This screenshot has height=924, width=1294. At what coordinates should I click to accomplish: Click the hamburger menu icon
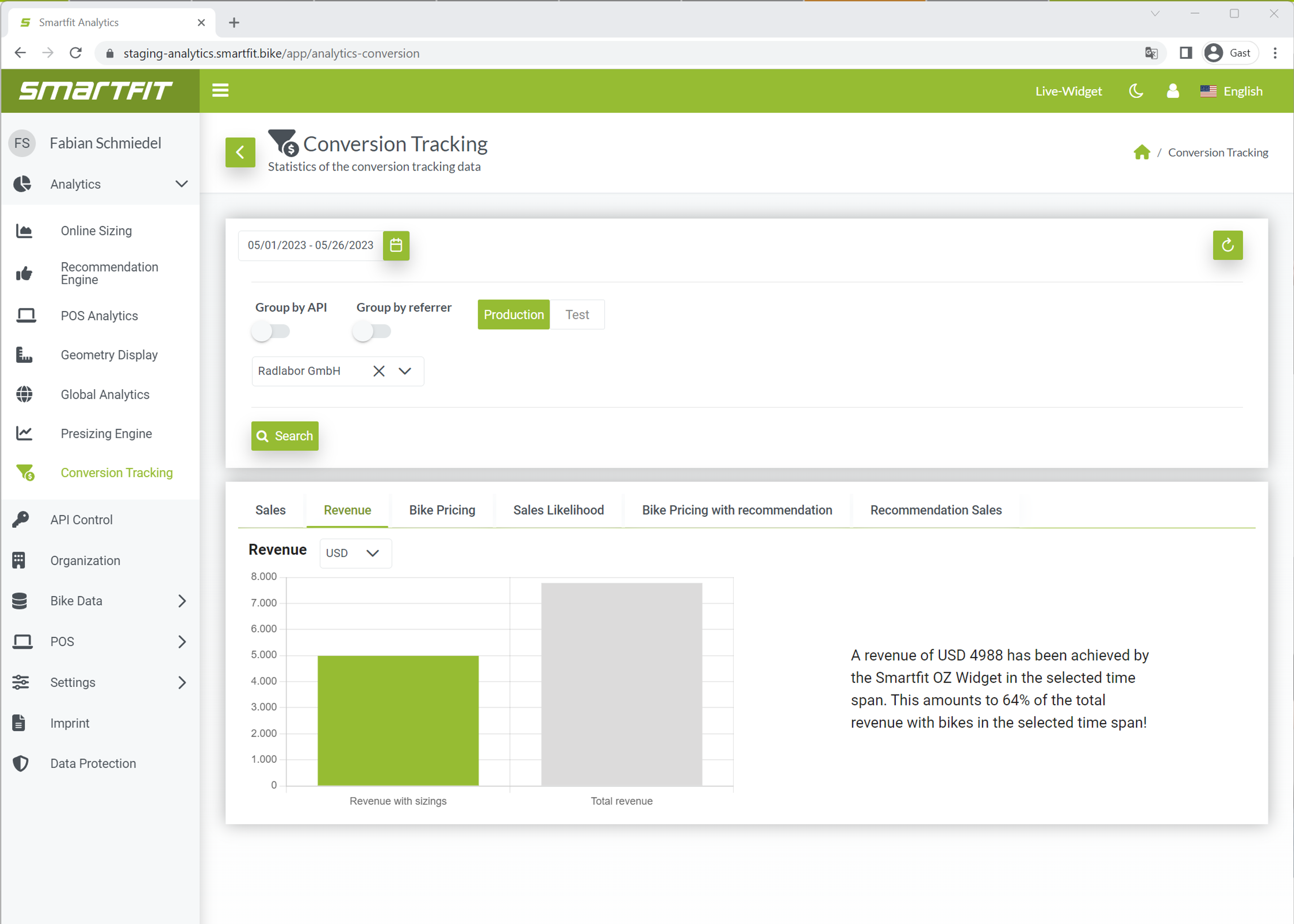[x=220, y=91]
